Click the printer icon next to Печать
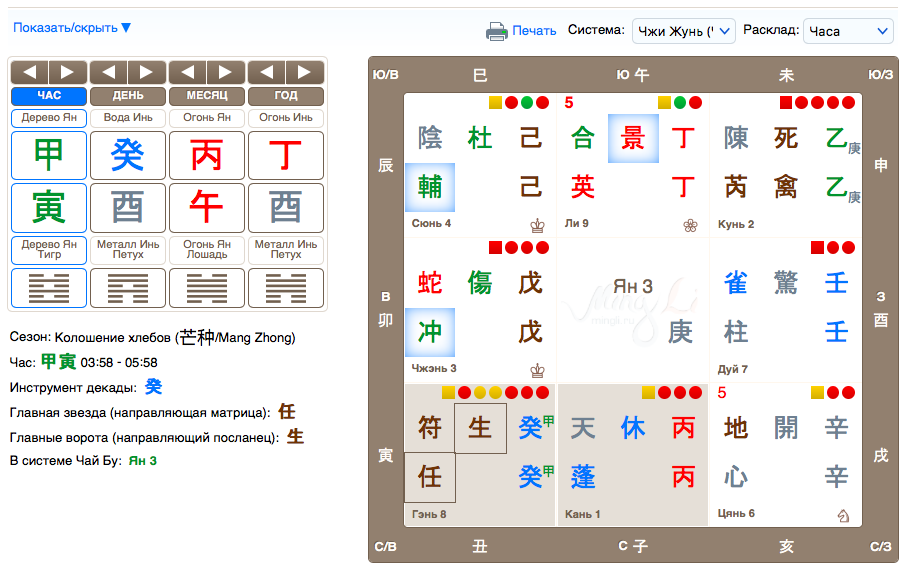 [x=496, y=31]
